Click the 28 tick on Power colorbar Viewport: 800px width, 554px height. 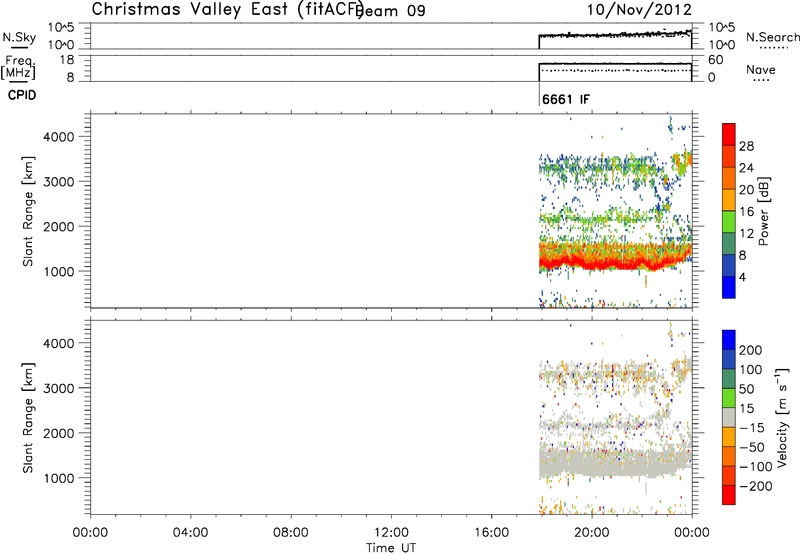click(746, 146)
